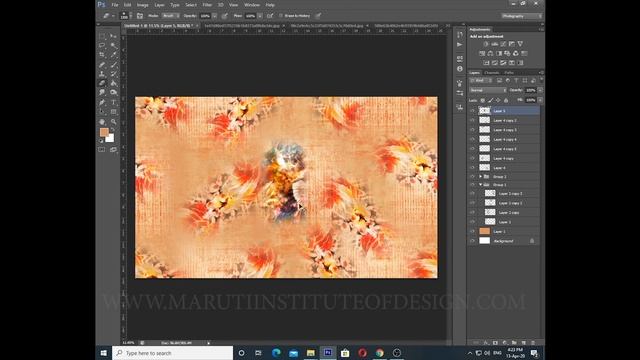Select the Magic Wand tool

[113, 46]
